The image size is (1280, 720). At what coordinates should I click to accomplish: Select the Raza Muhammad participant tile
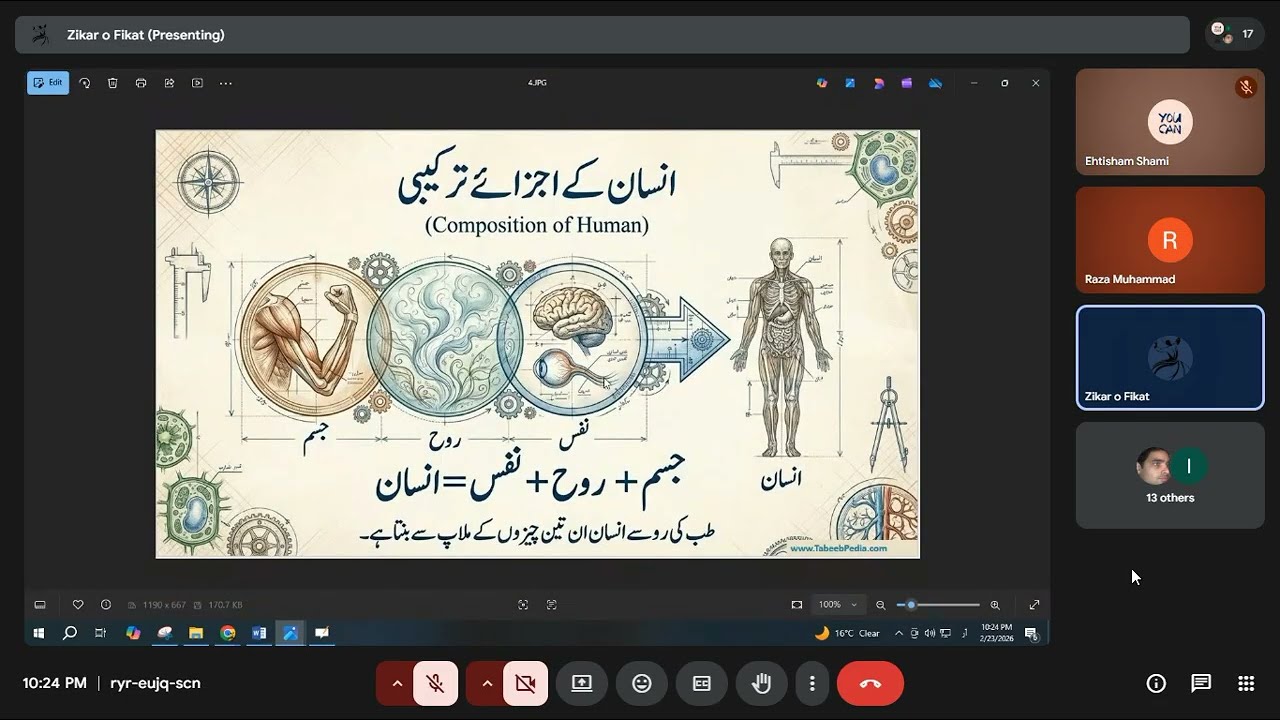1170,240
